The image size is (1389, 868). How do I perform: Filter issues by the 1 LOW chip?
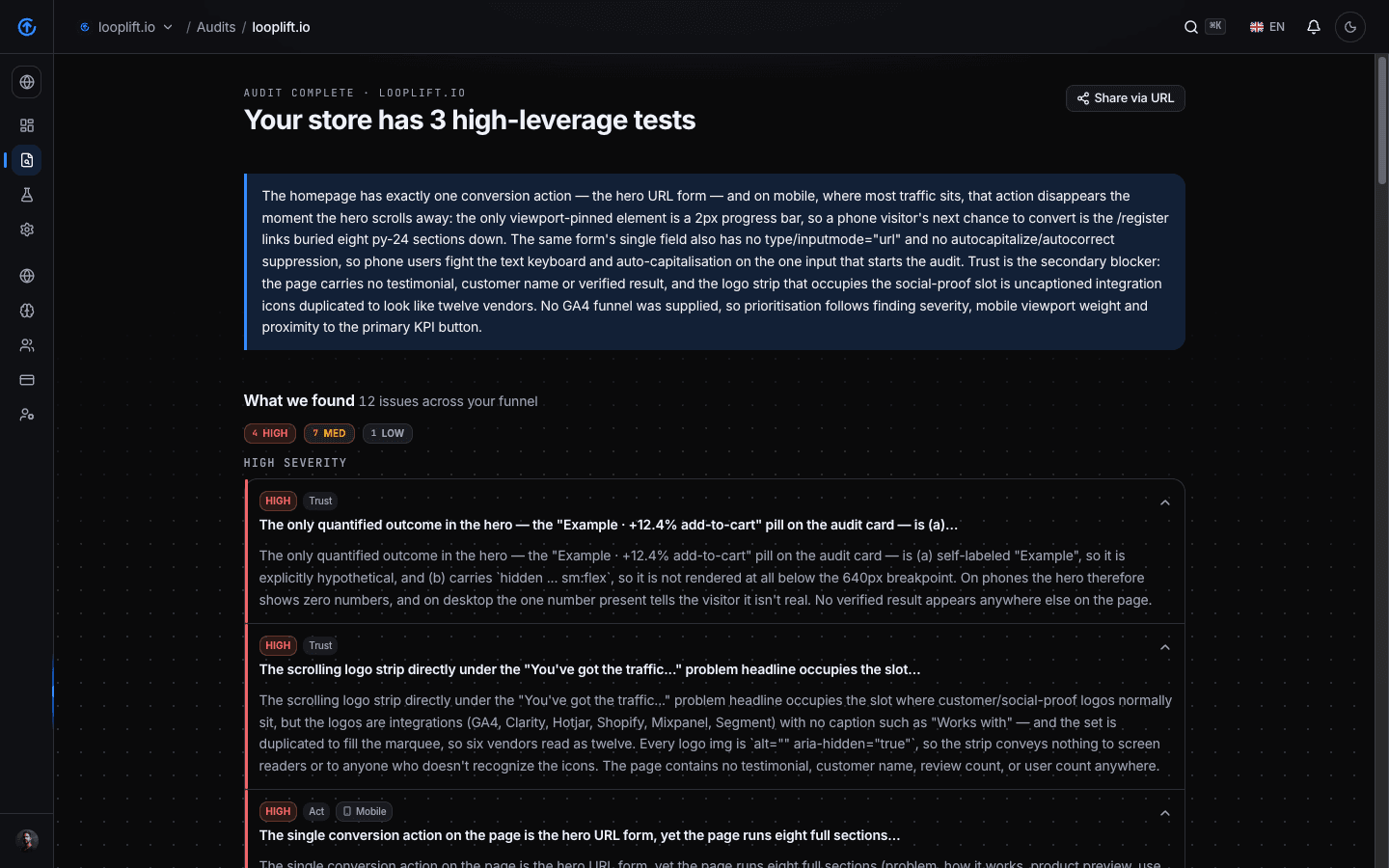coord(388,433)
